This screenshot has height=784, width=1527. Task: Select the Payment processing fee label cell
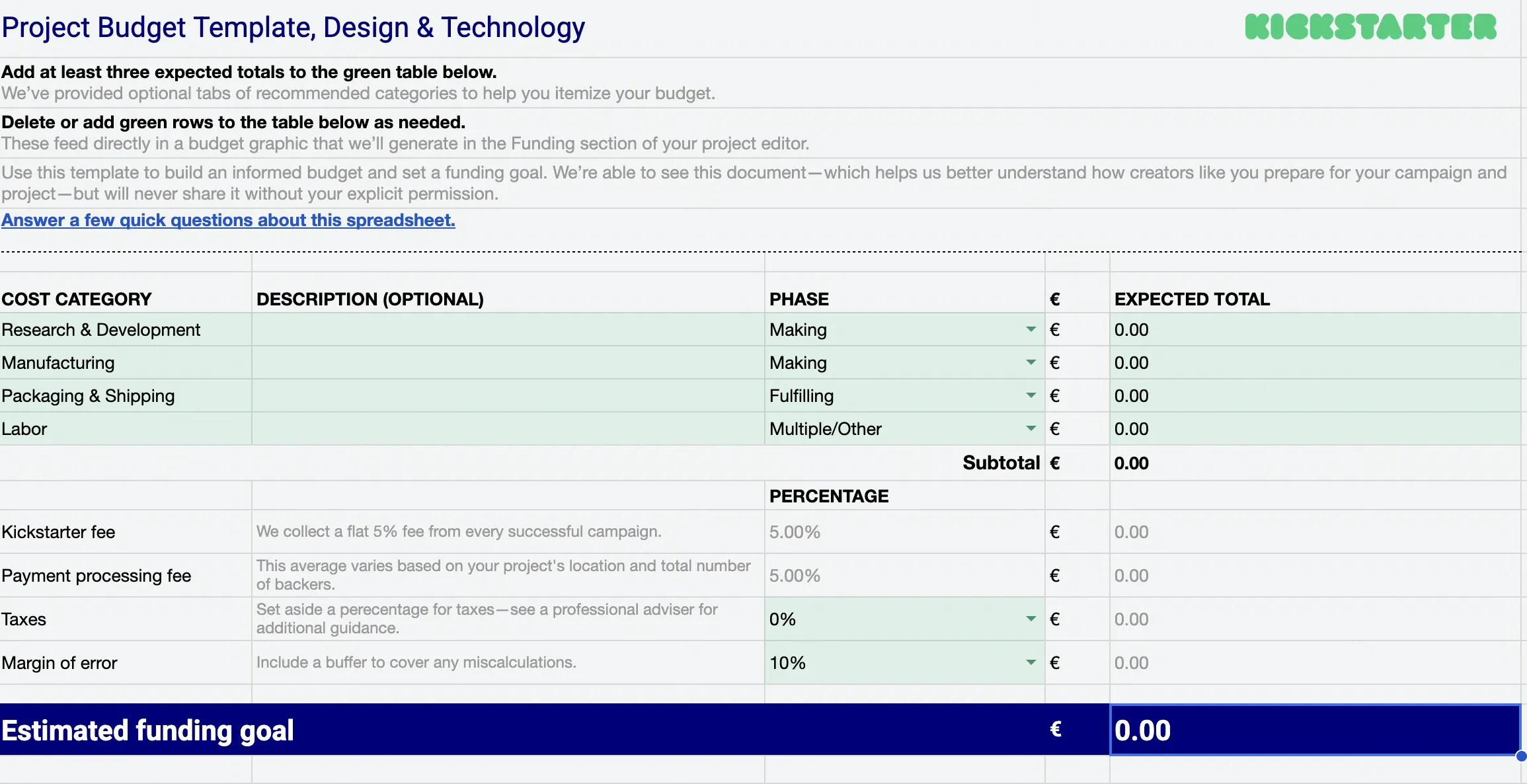[126, 575]
